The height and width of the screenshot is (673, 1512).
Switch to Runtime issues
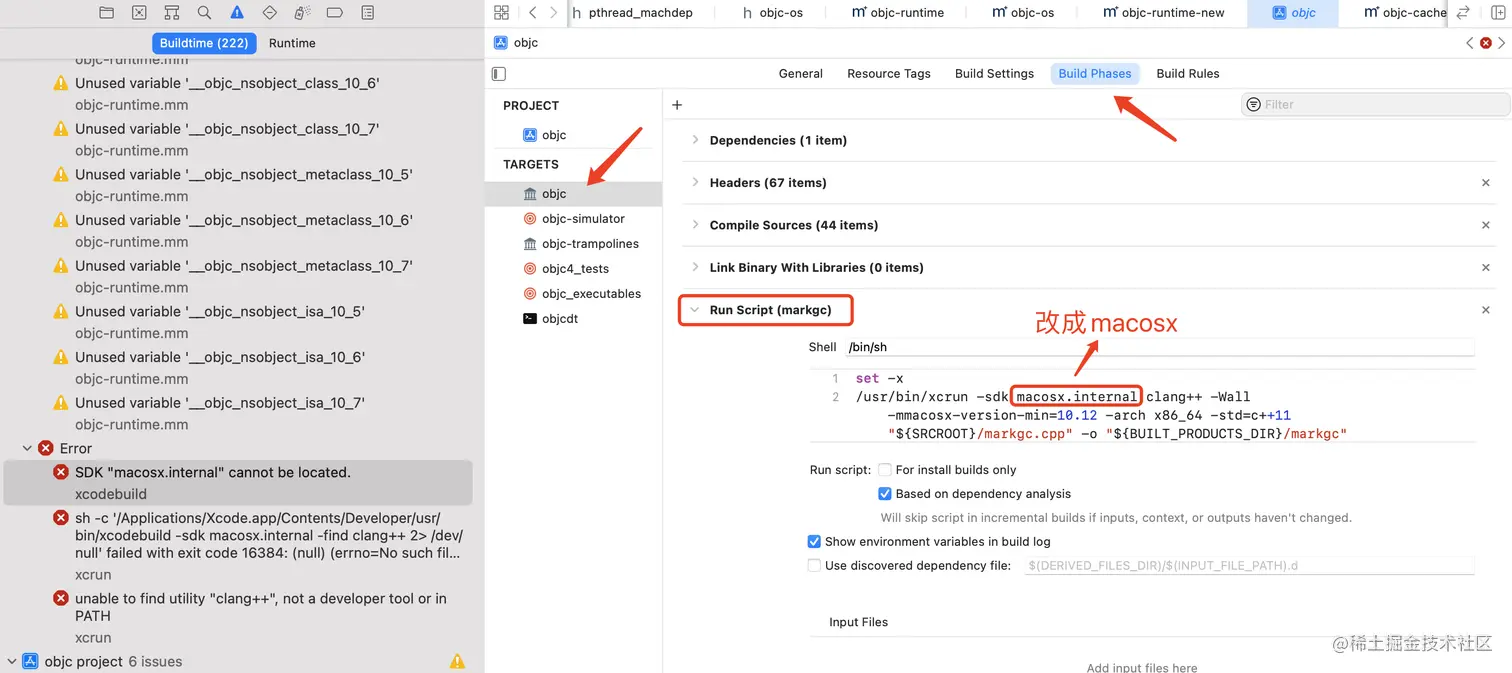[x=292, y=43]
